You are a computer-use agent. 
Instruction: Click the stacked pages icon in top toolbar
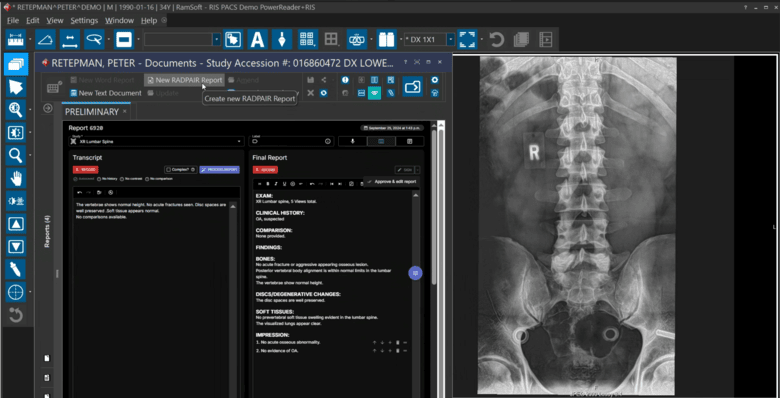pyautogui.click(x=521, y=39)
